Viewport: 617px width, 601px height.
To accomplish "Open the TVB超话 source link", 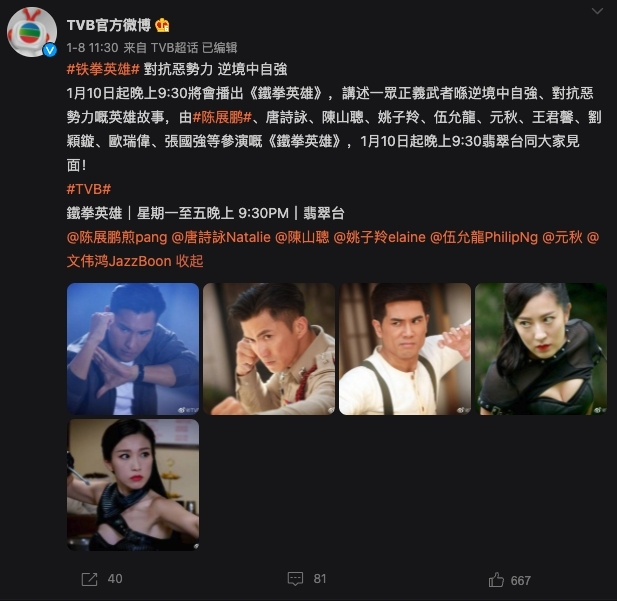I will point(174,48).
